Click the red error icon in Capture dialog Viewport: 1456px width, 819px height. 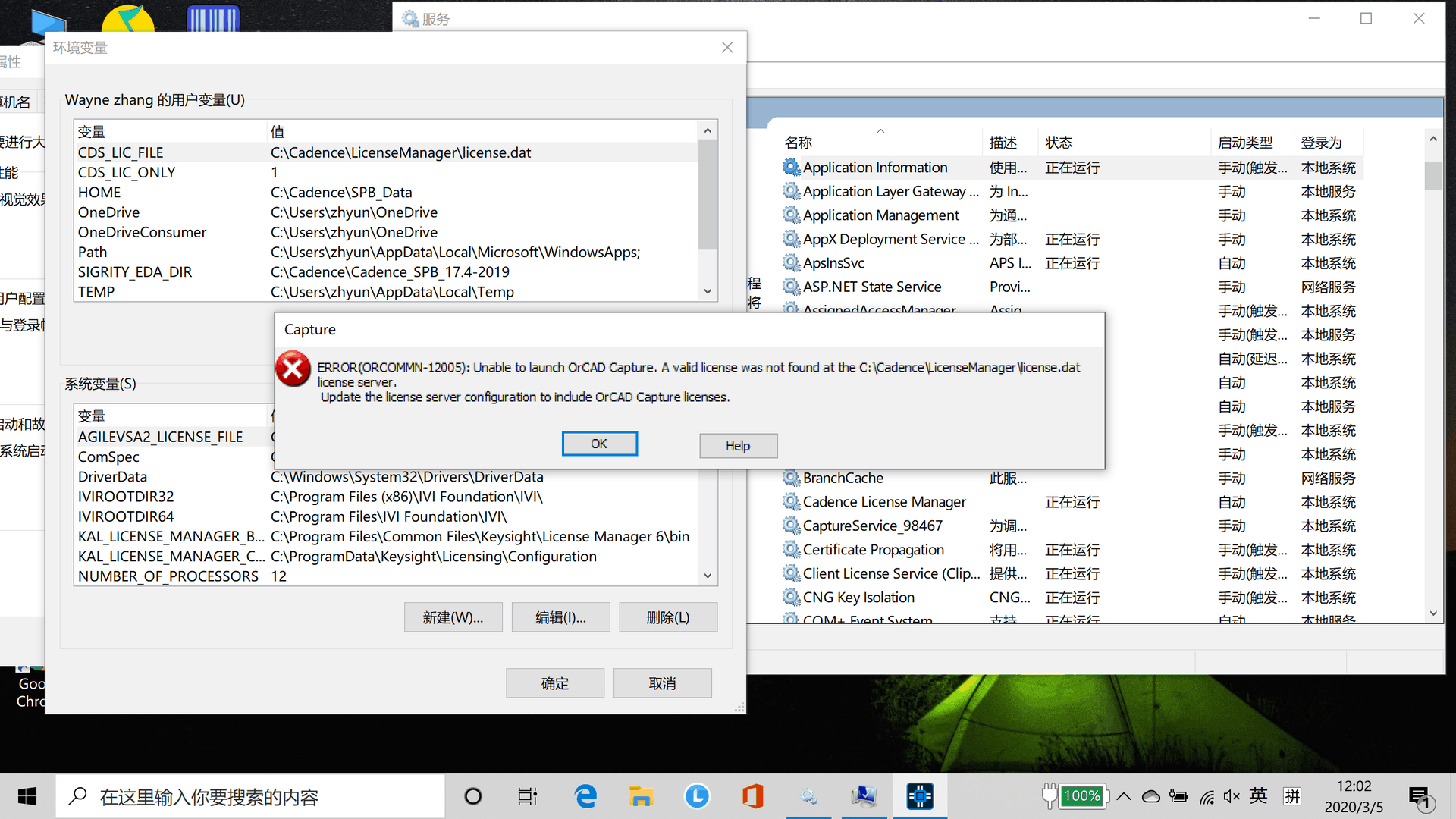[293, 369]
